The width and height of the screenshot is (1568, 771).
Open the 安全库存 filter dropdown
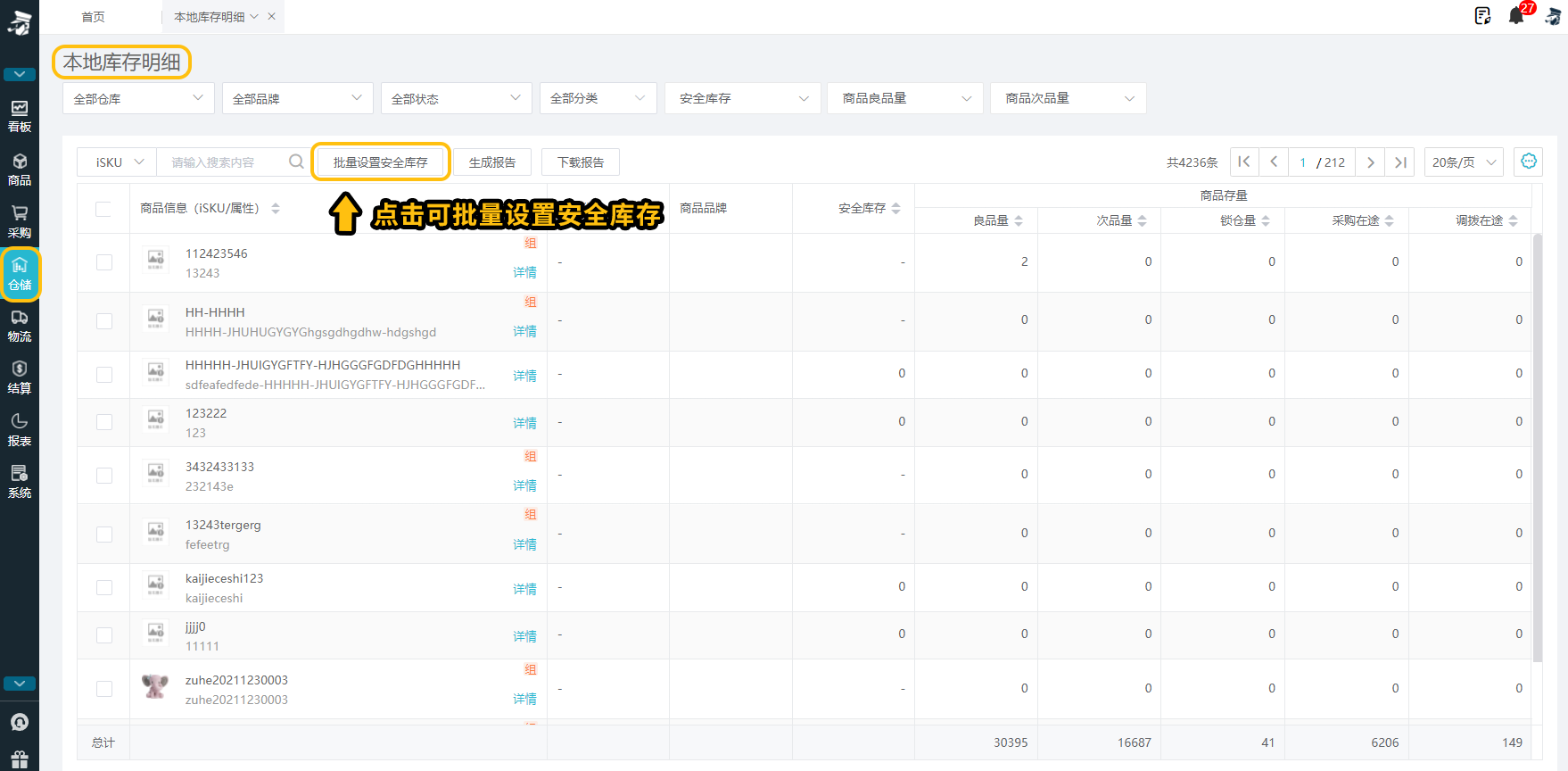[743, 98]
